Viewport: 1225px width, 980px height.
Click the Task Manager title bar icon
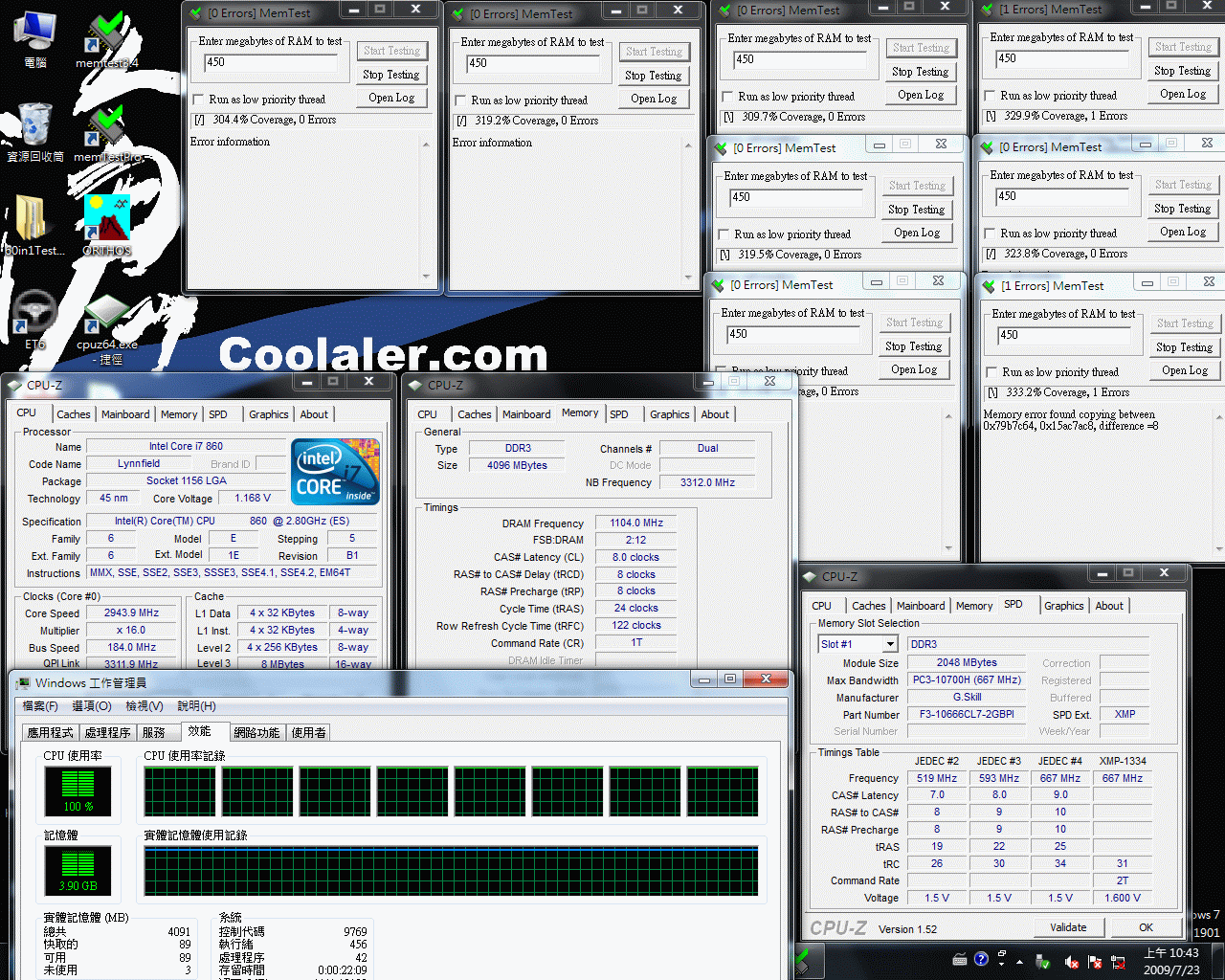[22, 683]
